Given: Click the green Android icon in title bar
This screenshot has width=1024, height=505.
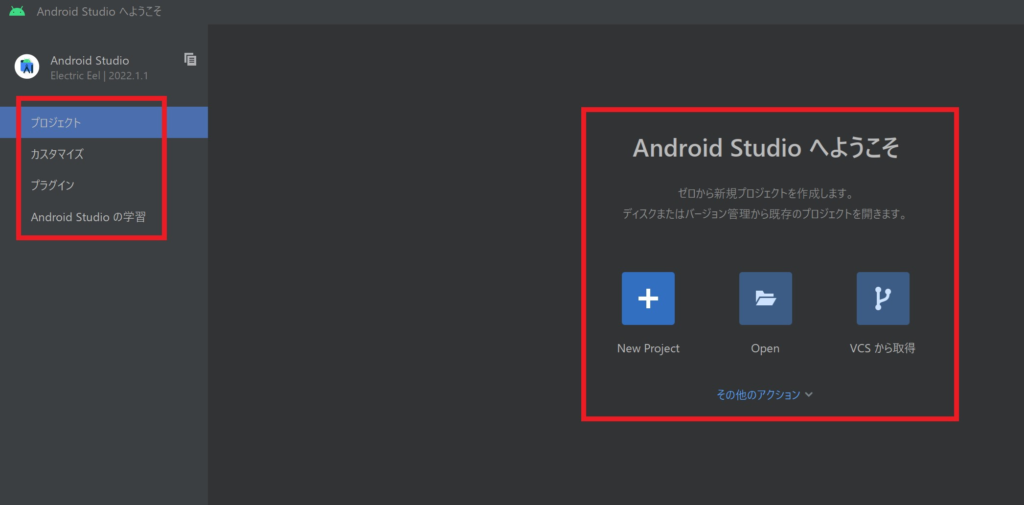Looking at the screenshot, I should click(17, 11).
